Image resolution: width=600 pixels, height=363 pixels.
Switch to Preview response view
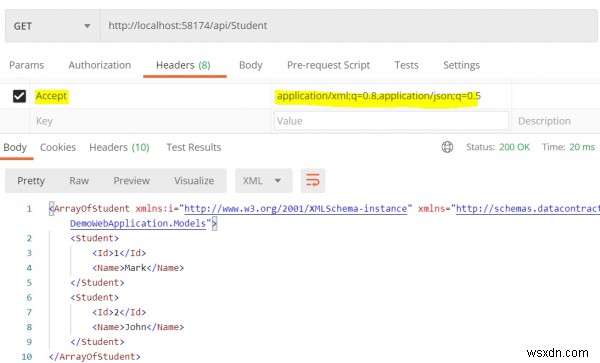131,181
